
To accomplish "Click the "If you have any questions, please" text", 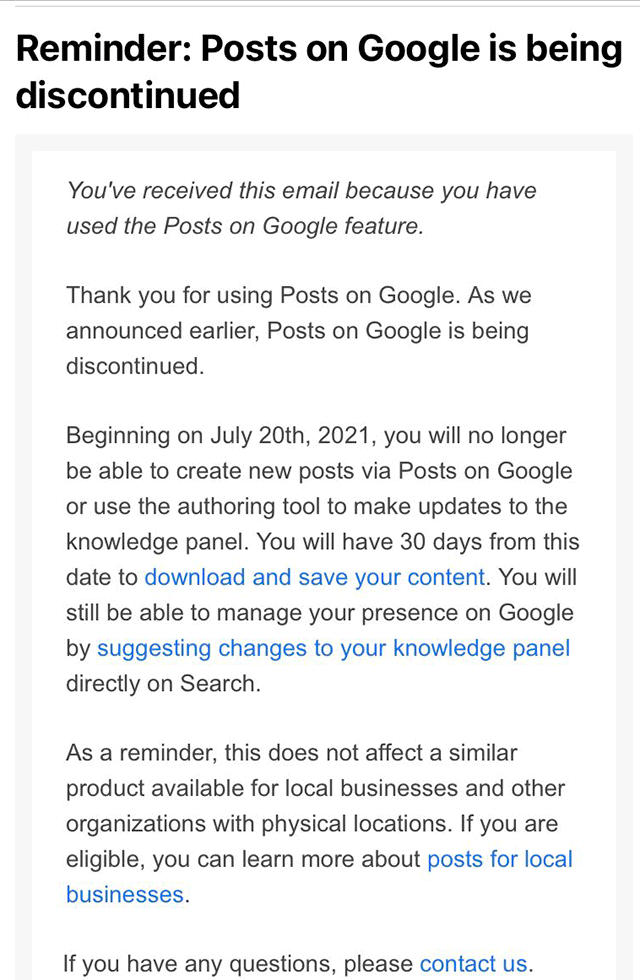I will [x=237, y=964].
